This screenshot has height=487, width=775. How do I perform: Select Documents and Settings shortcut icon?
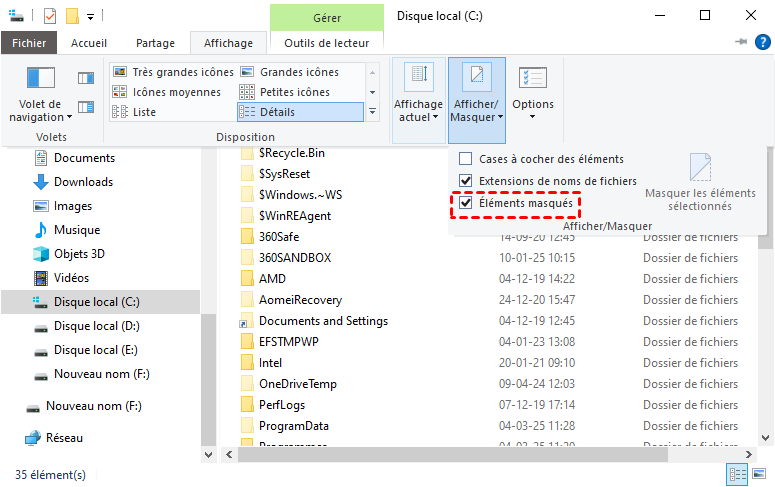pyautogui.click(x=247, y=321)
